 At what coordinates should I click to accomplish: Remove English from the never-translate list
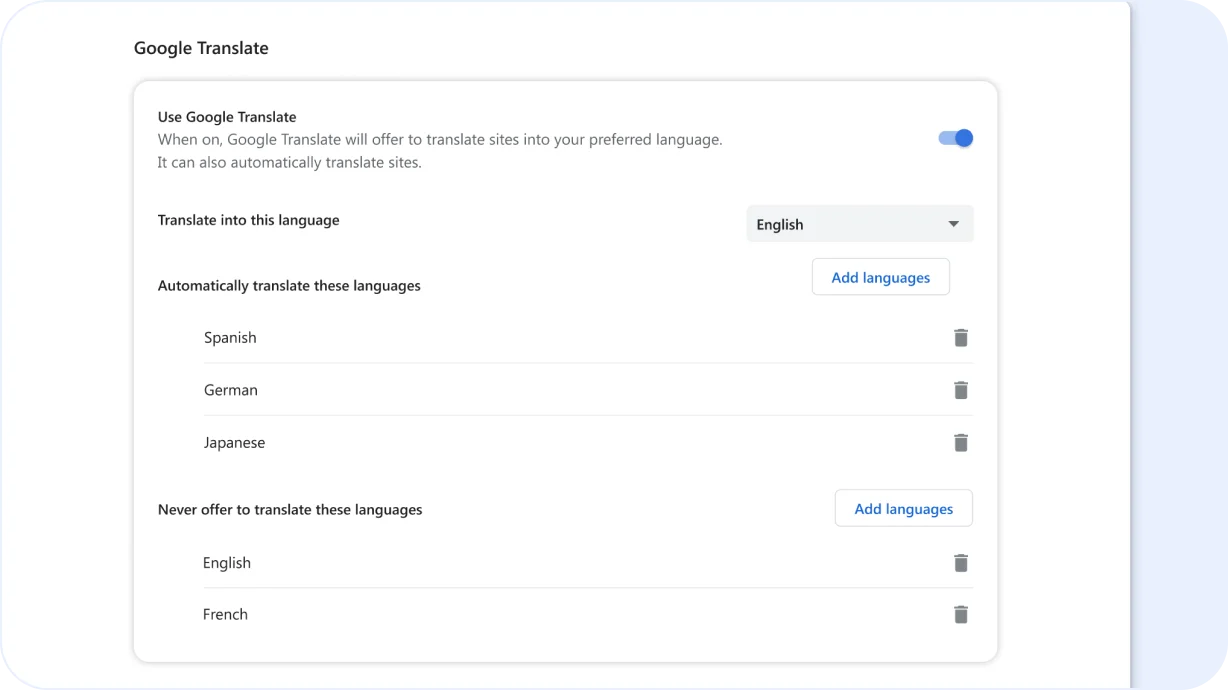pos(961,563)
